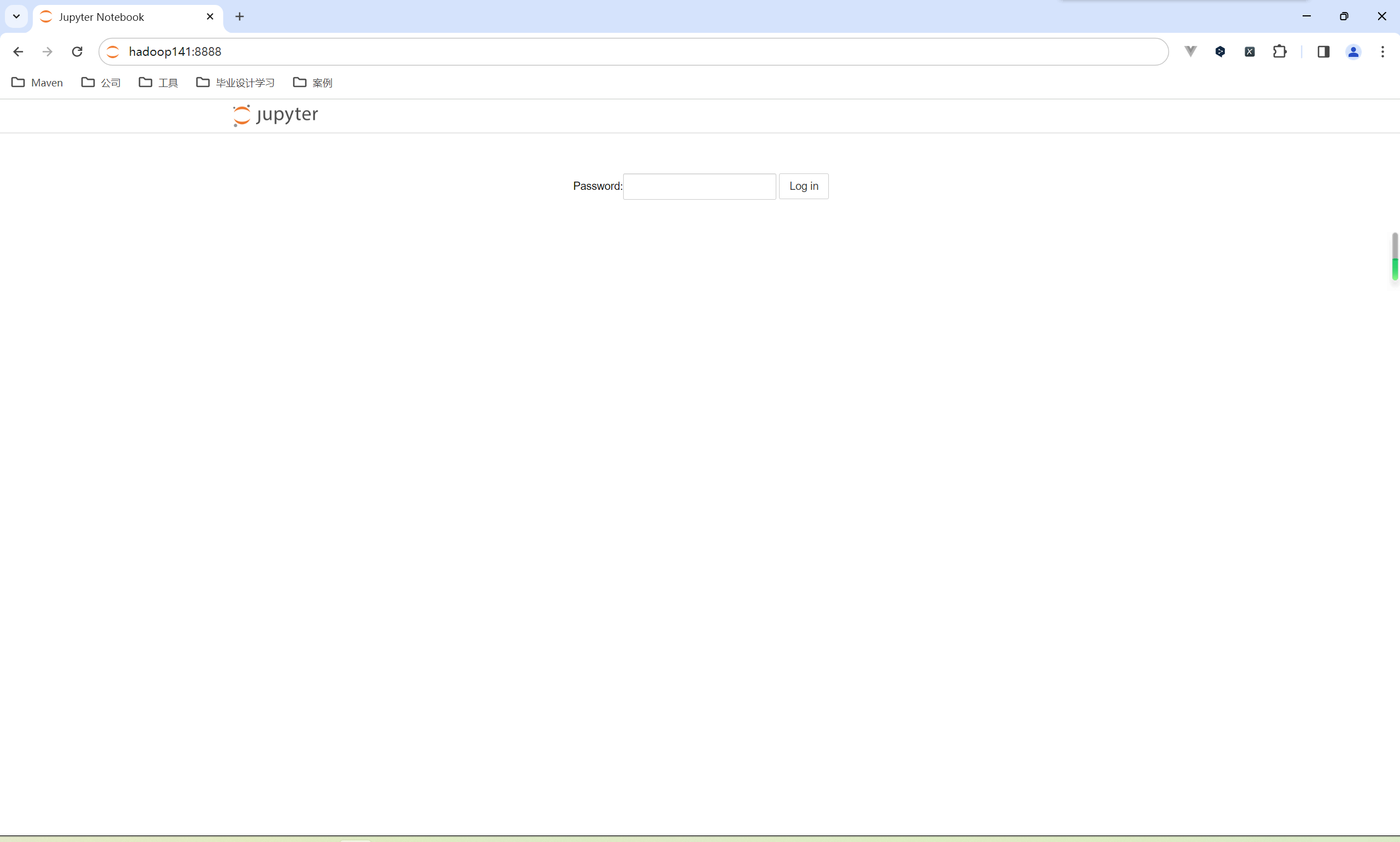
Task: Close the Jupyter Notebook tab
Action: [x=210, y=16]
